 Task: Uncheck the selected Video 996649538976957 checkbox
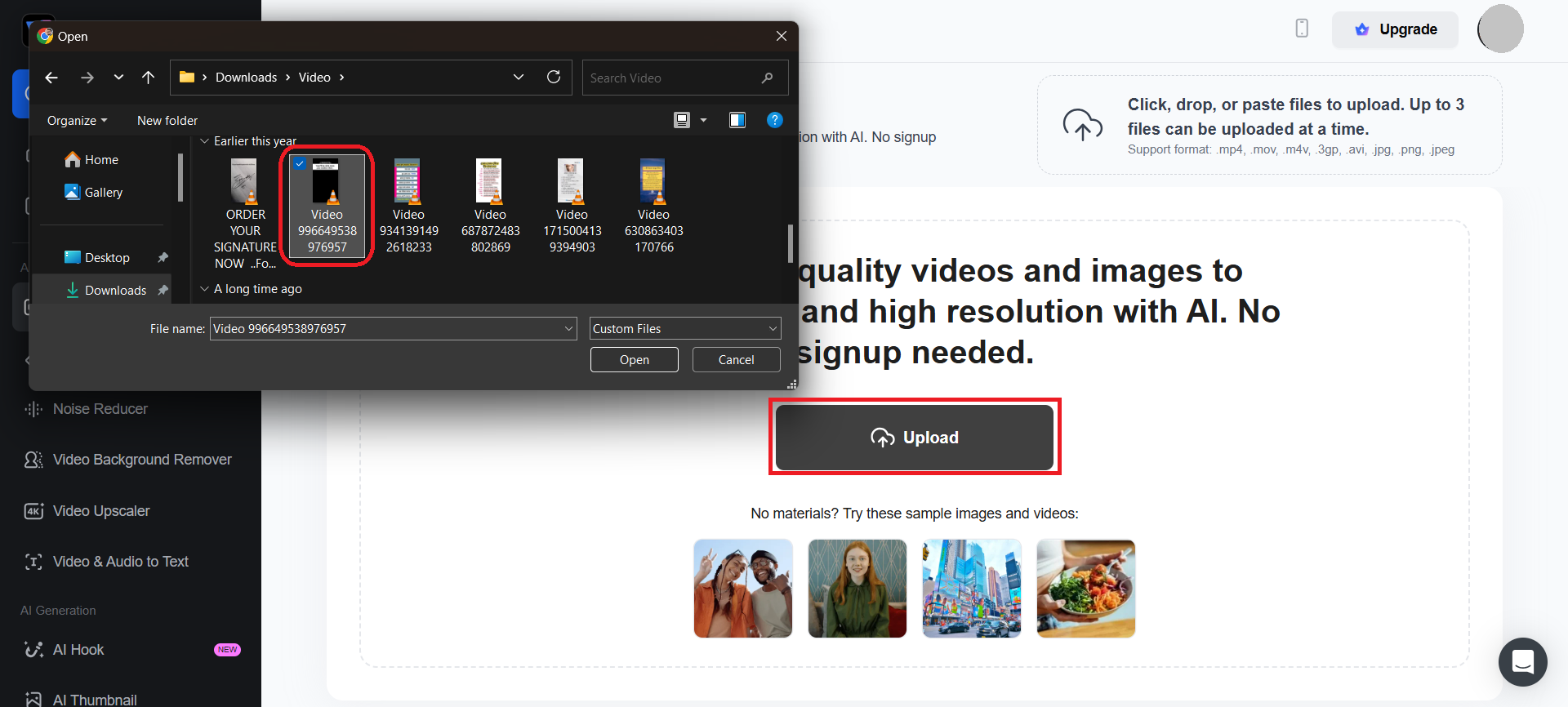coord(301,163)
